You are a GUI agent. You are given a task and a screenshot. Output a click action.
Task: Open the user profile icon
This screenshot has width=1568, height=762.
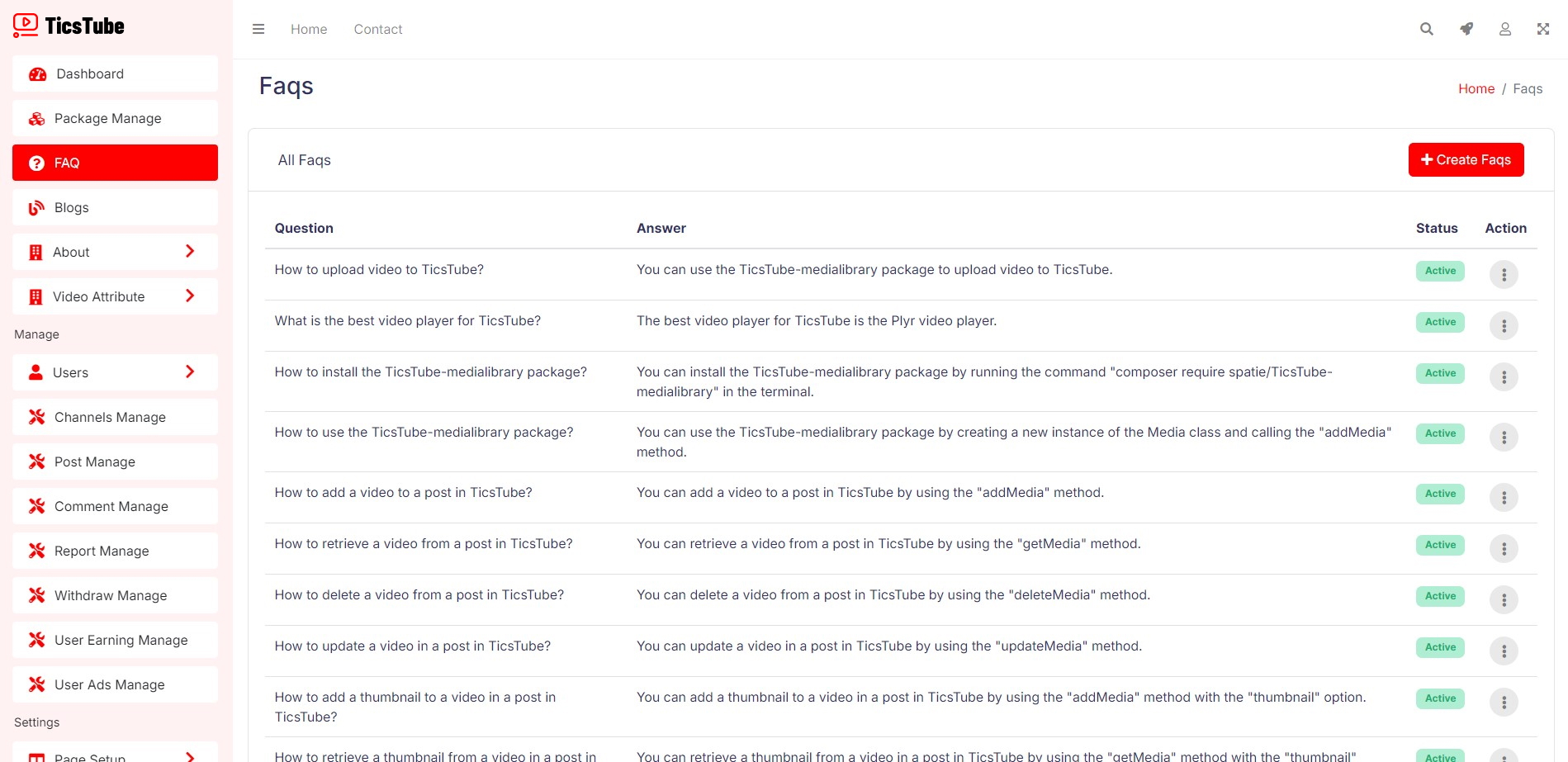tap(1504, 29)
